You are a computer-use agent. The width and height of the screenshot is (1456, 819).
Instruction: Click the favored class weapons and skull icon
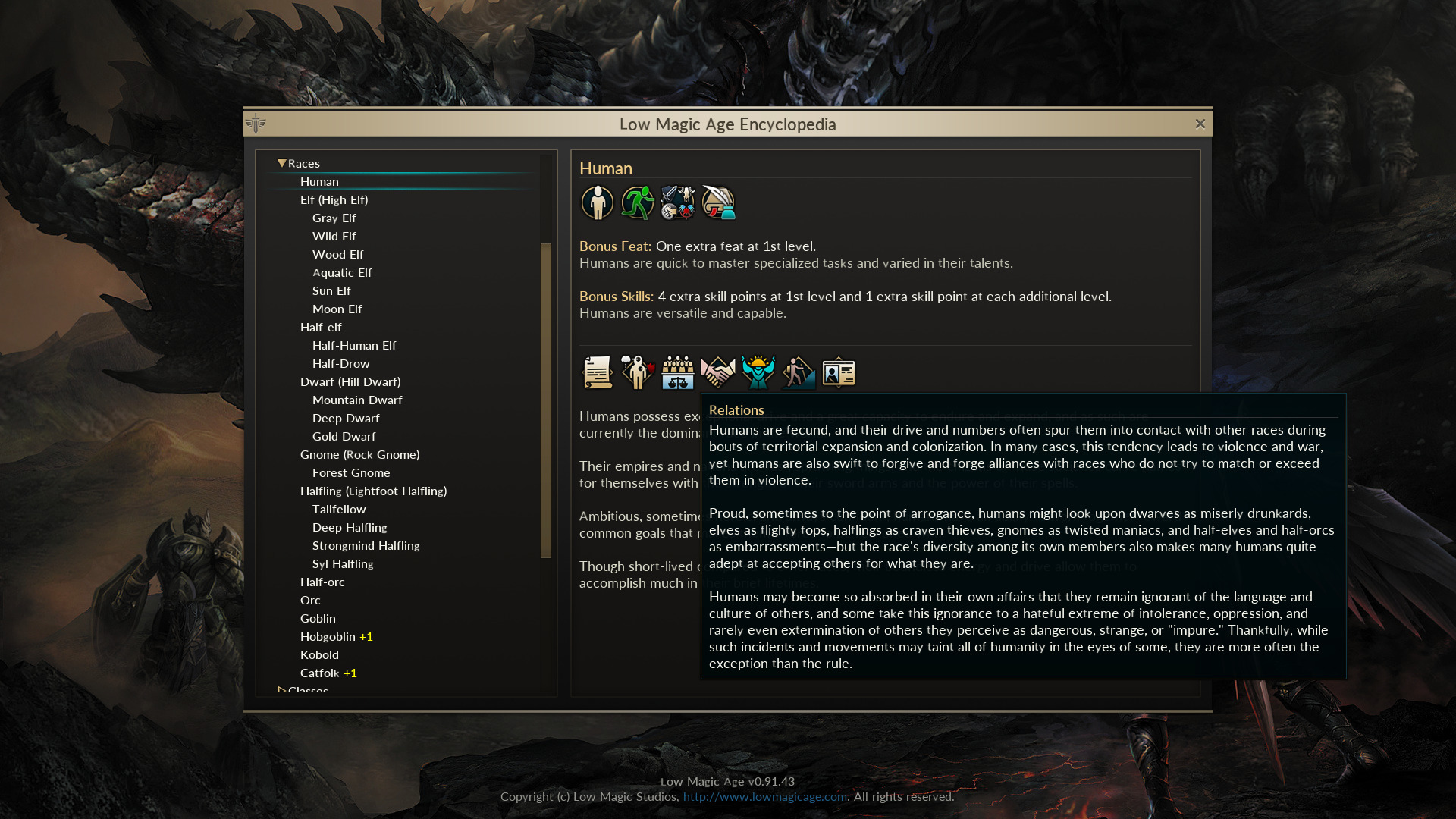[678, 202]
